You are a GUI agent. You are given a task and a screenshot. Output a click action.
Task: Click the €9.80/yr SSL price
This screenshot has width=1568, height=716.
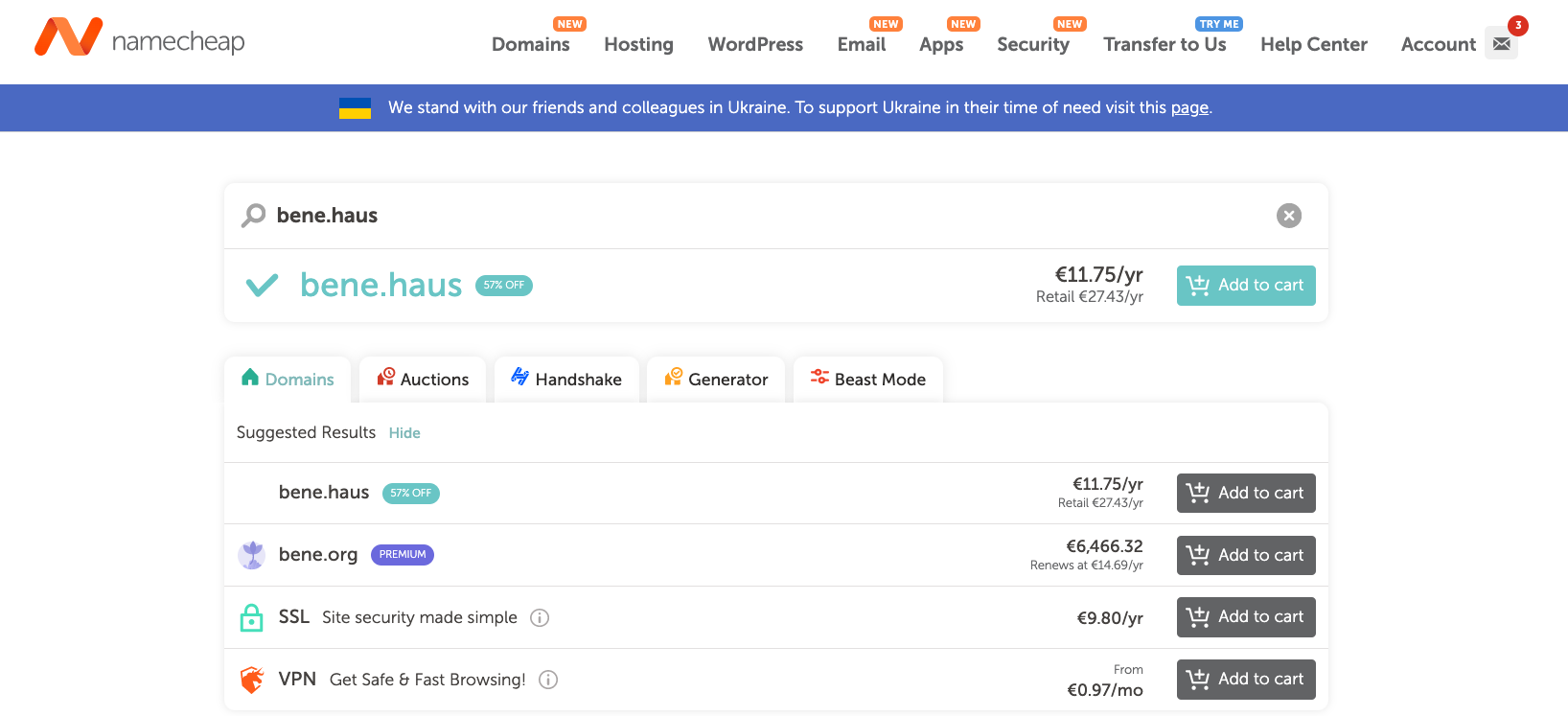coord(1110,618)
